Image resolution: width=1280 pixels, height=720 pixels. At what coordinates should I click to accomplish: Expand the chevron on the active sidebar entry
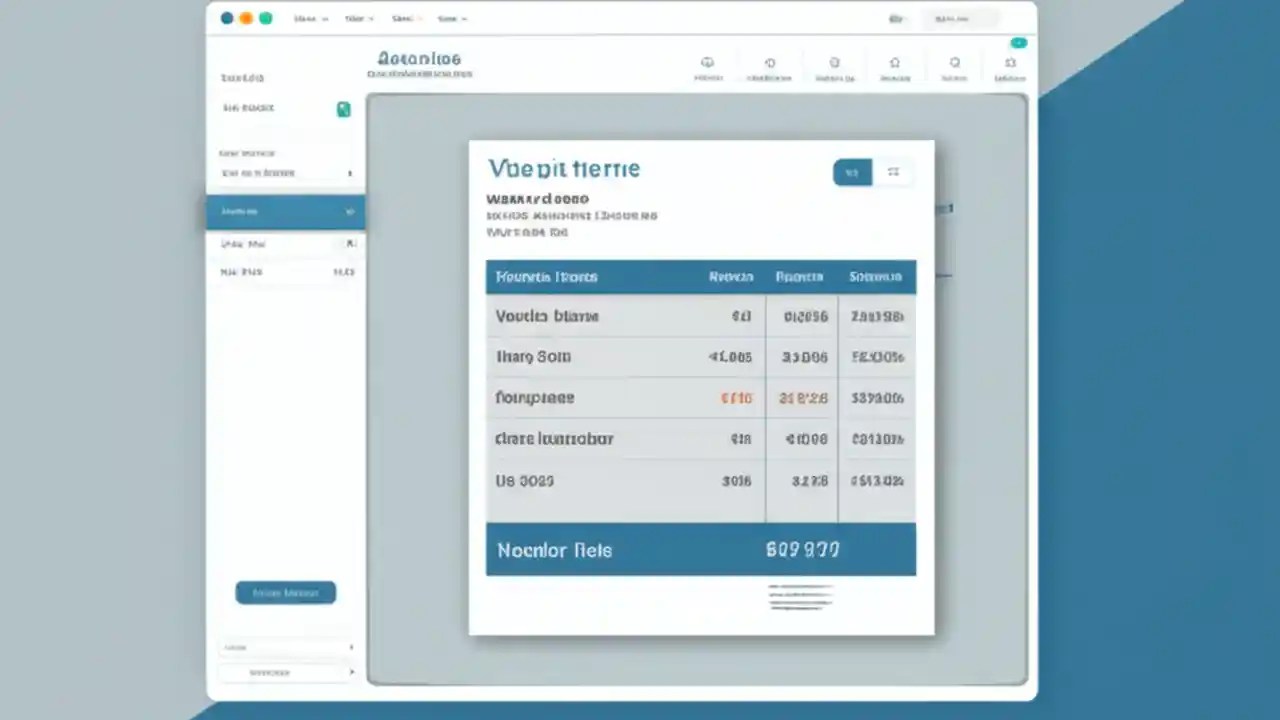[349, 211]
